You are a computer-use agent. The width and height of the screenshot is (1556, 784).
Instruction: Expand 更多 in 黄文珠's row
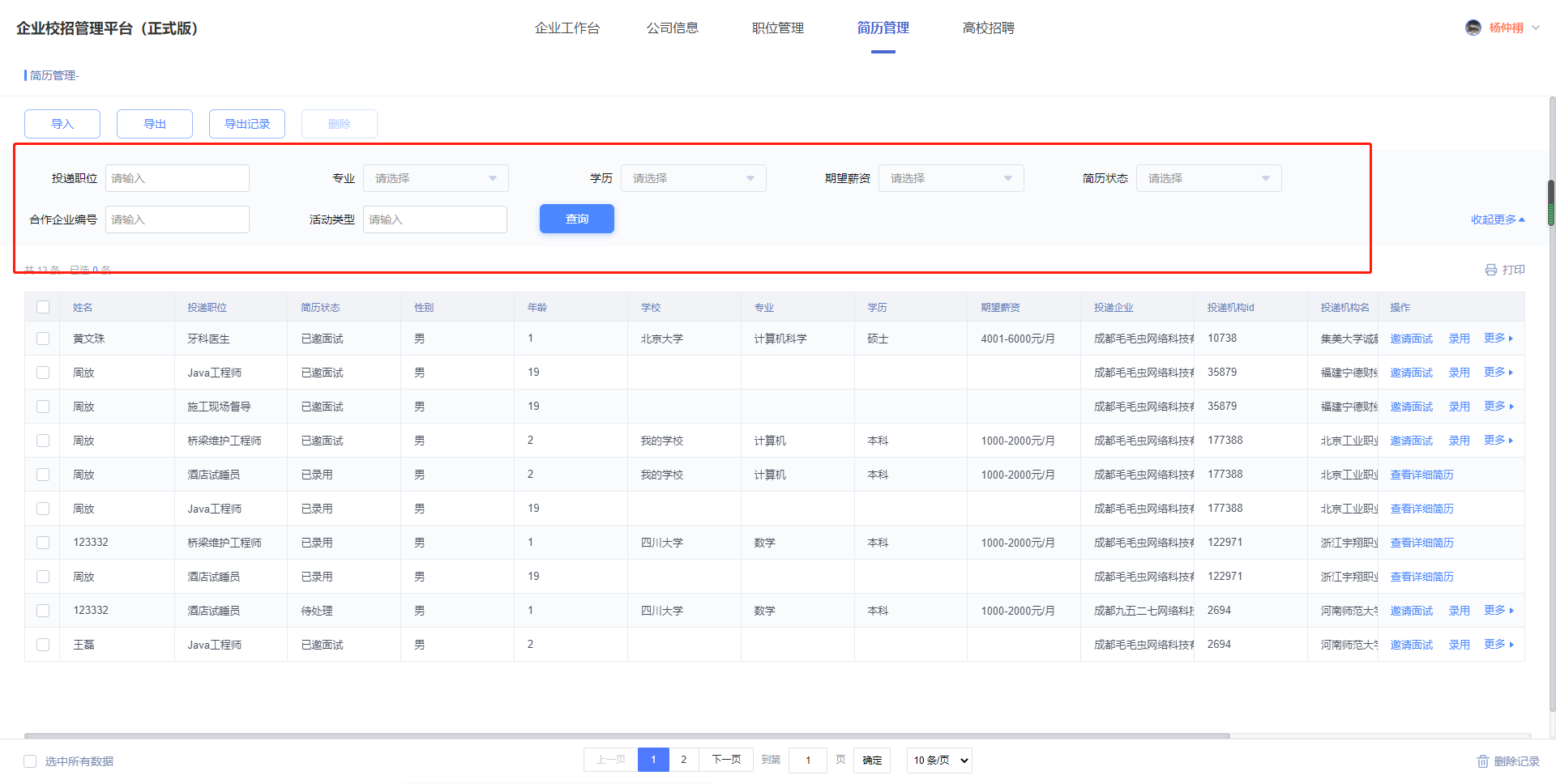pos(1498,339)
